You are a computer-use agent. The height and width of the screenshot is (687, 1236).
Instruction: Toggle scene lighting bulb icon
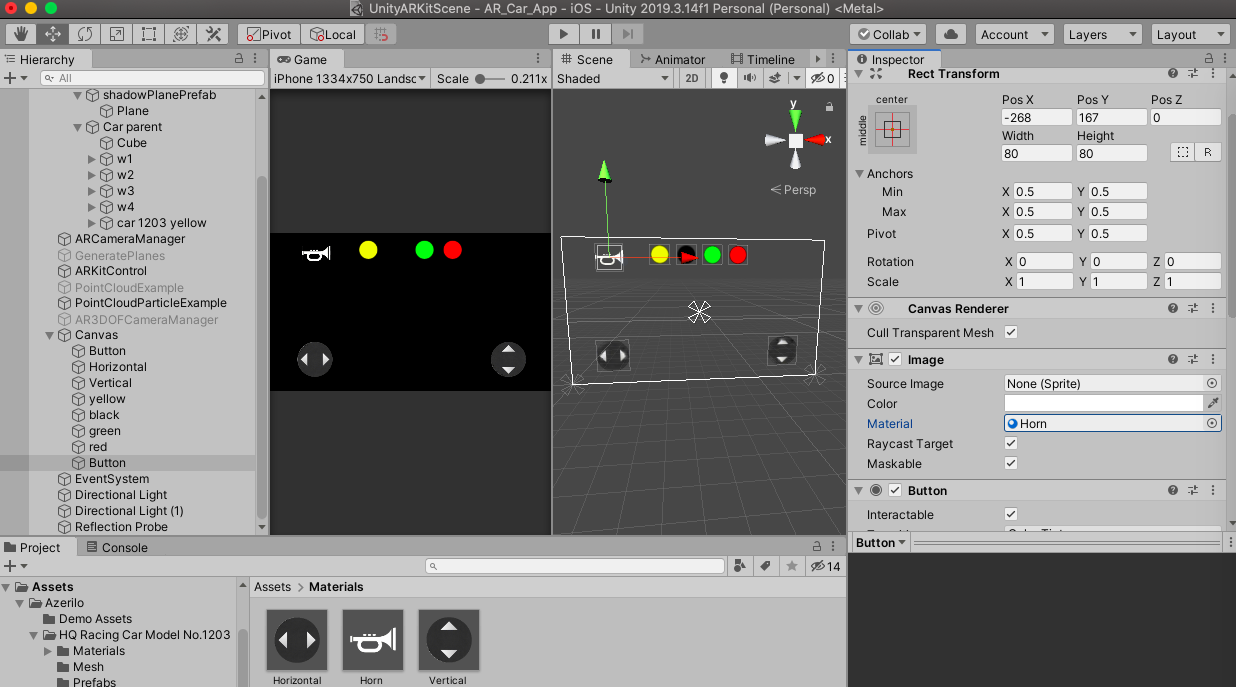point(723,78)
